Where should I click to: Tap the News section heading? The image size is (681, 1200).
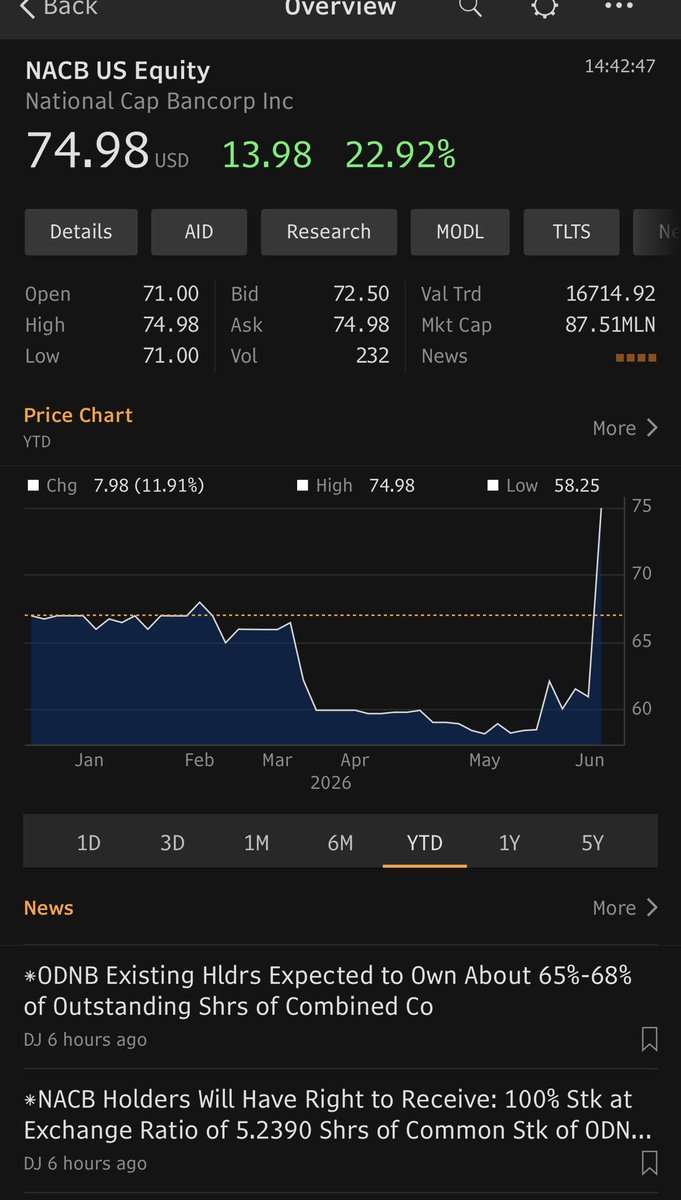pos(49,908)
